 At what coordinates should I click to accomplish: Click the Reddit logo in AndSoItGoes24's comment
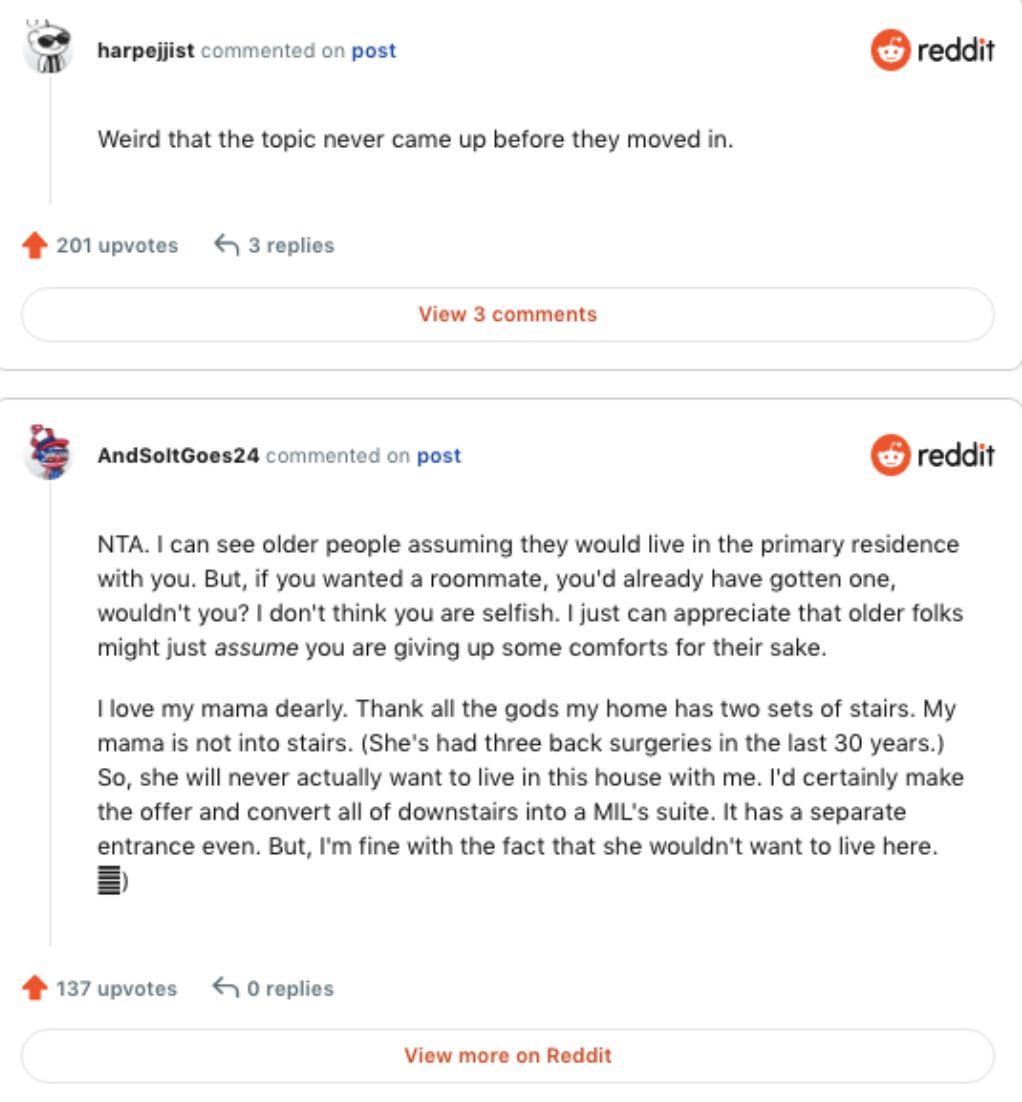point(932,456)
